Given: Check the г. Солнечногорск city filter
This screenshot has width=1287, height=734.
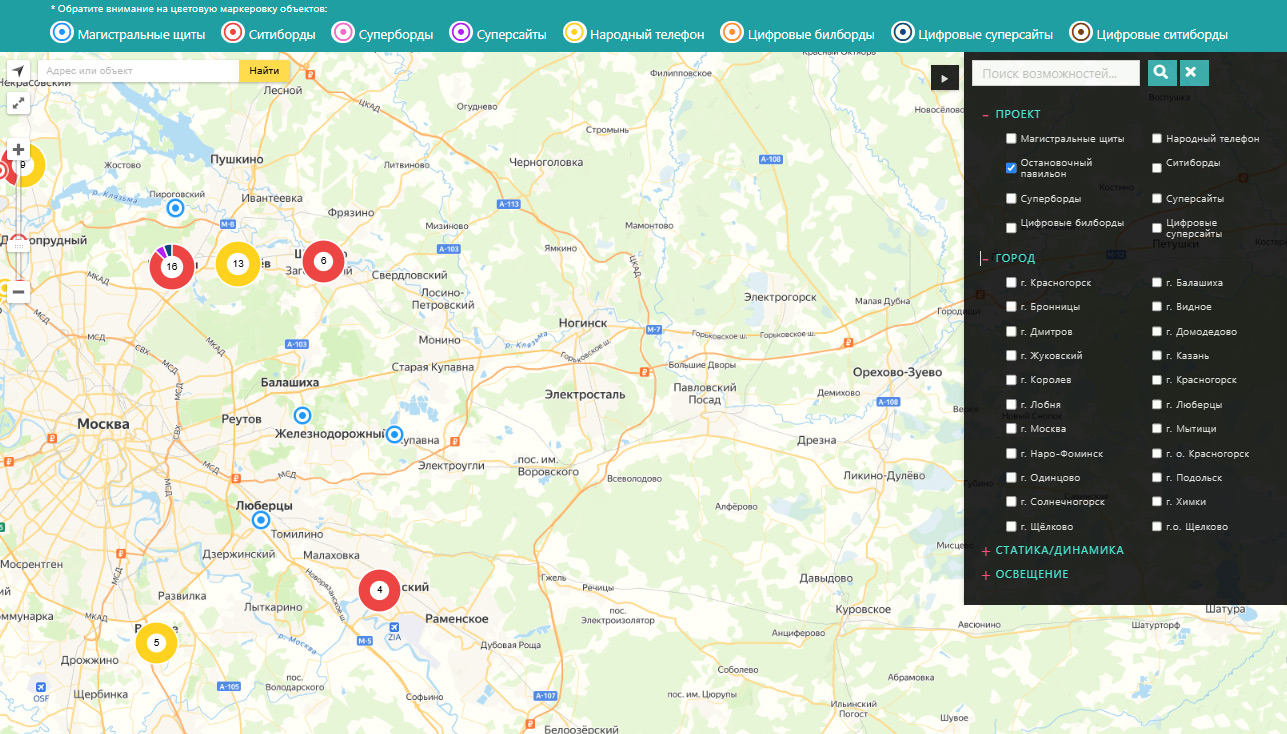Looking at the screenshot, I should pyautogui.click(x=1011, y=502).
